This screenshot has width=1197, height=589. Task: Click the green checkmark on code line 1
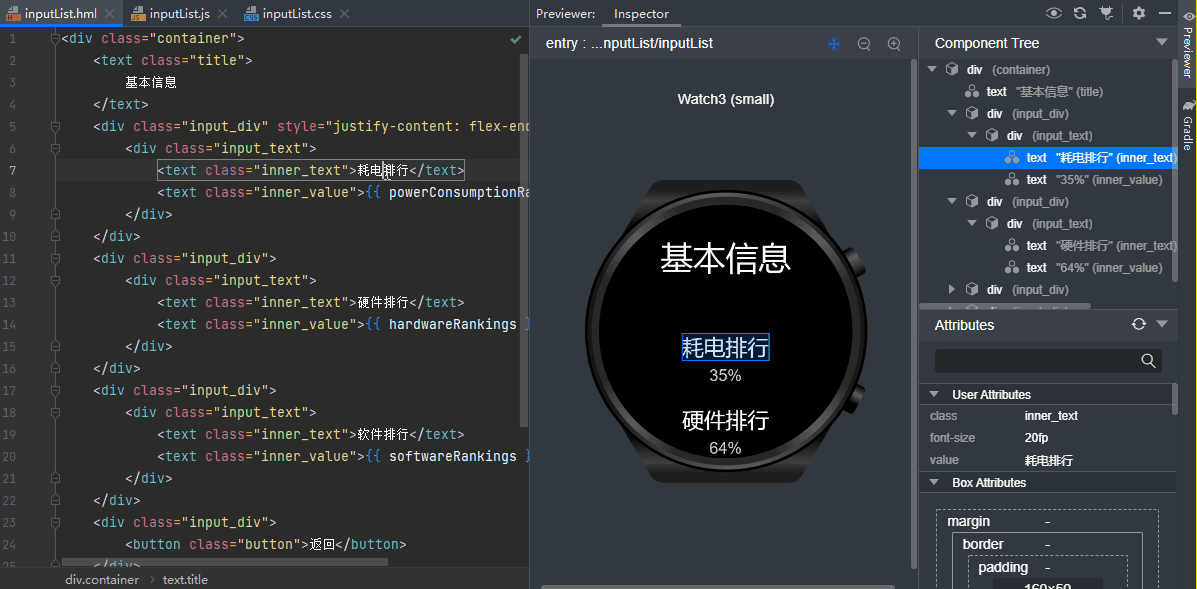coord(515,40)
